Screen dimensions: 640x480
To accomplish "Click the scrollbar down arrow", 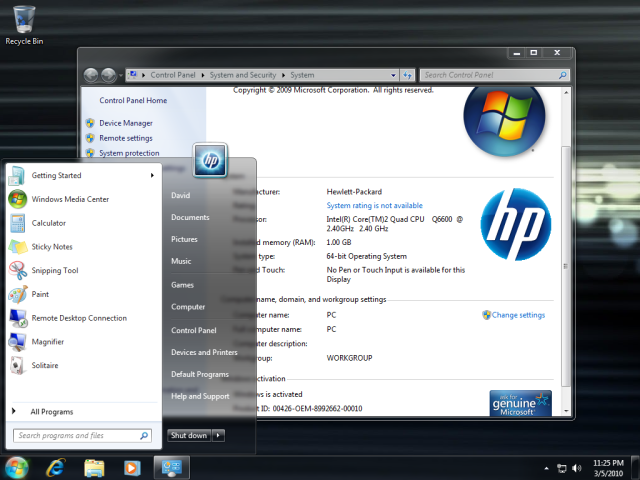I will [x=566, y=411].
